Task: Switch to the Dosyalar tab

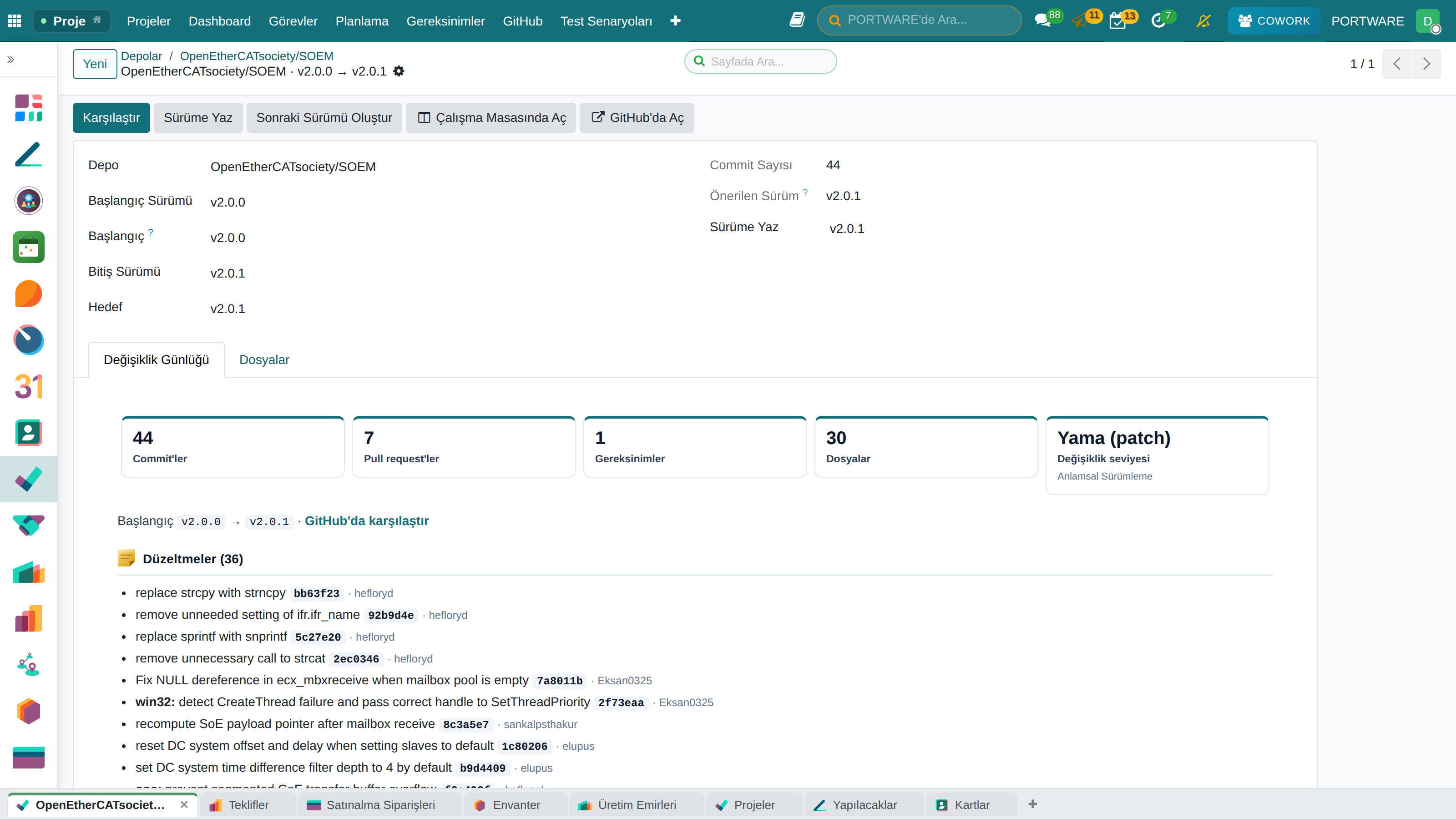Action: pos(264,359)
